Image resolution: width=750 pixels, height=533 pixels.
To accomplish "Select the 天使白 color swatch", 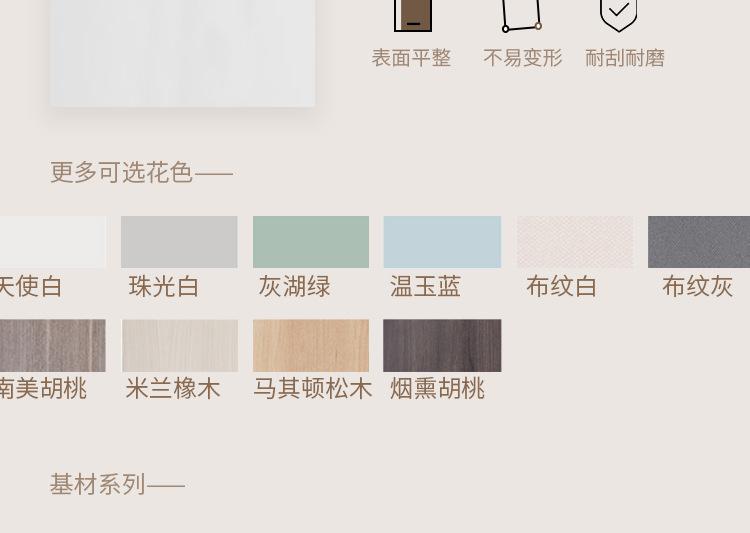I will (53, 242).
